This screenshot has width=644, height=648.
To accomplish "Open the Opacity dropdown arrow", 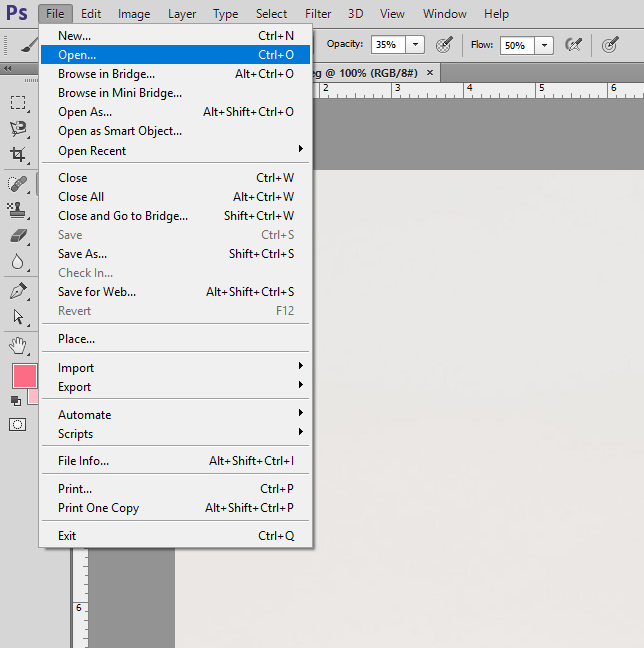I will tap(415, 45).
